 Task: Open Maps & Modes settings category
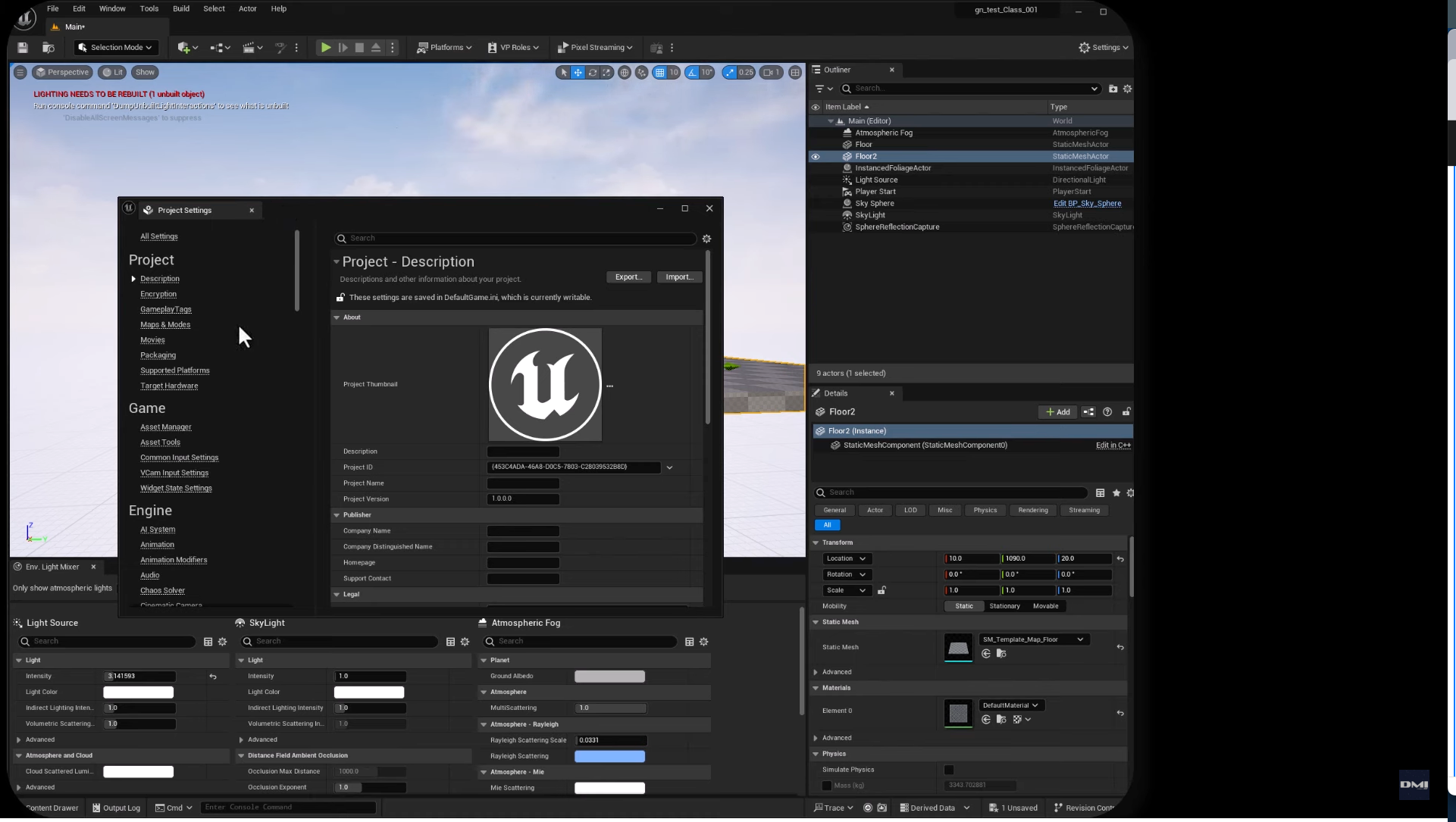coord(165,325)
